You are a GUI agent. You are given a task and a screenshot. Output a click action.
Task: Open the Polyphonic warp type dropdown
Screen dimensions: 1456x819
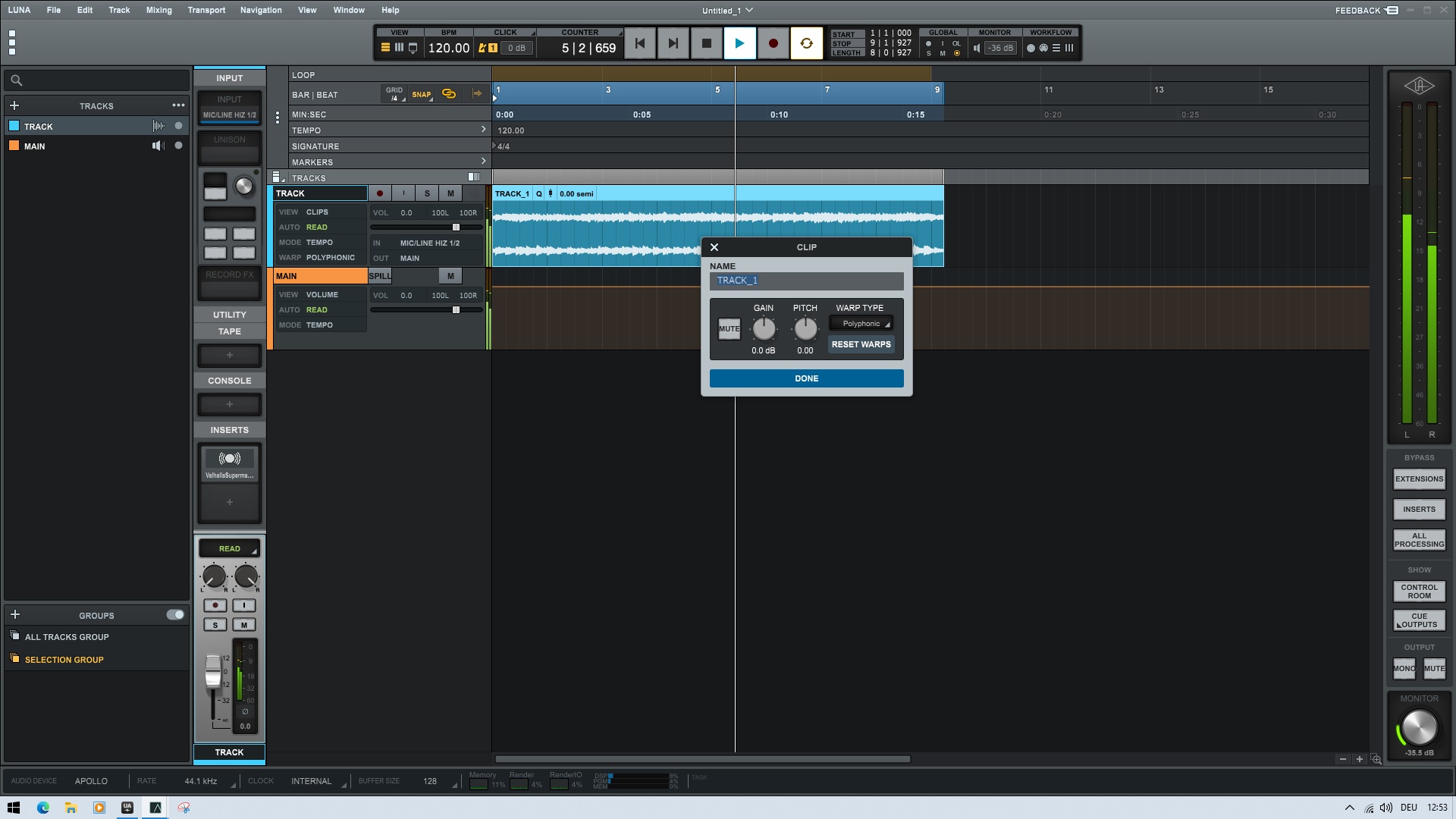pyautogui.click(x=861, y=323)
